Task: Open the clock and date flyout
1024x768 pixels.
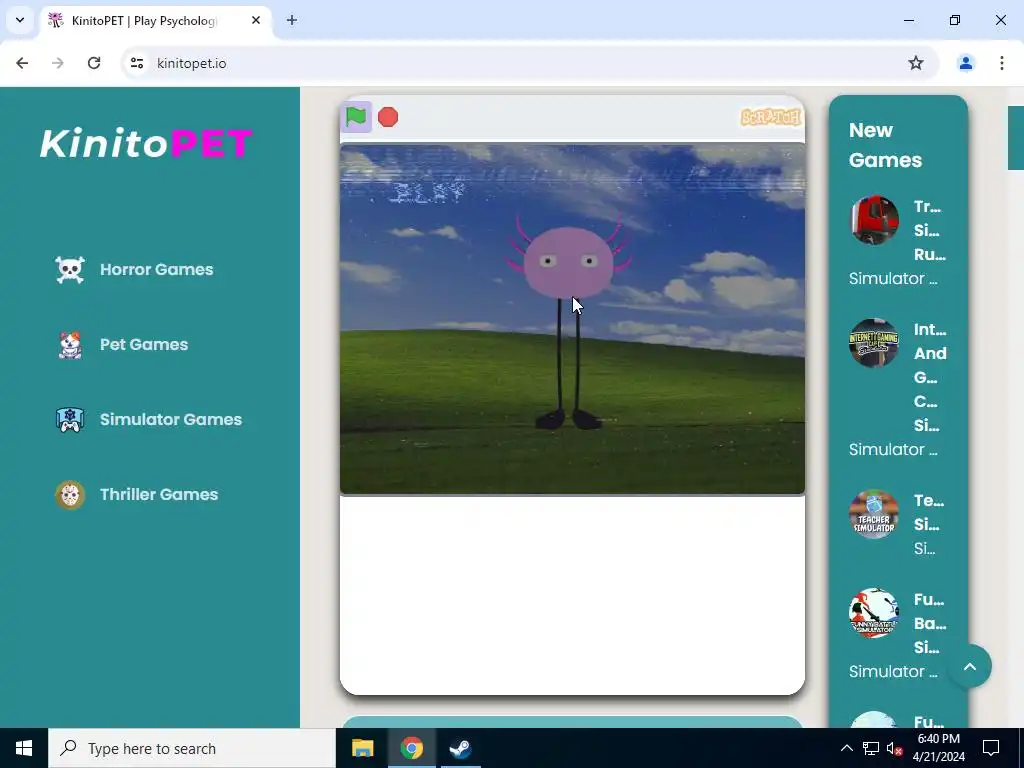Action: point(938,748)
